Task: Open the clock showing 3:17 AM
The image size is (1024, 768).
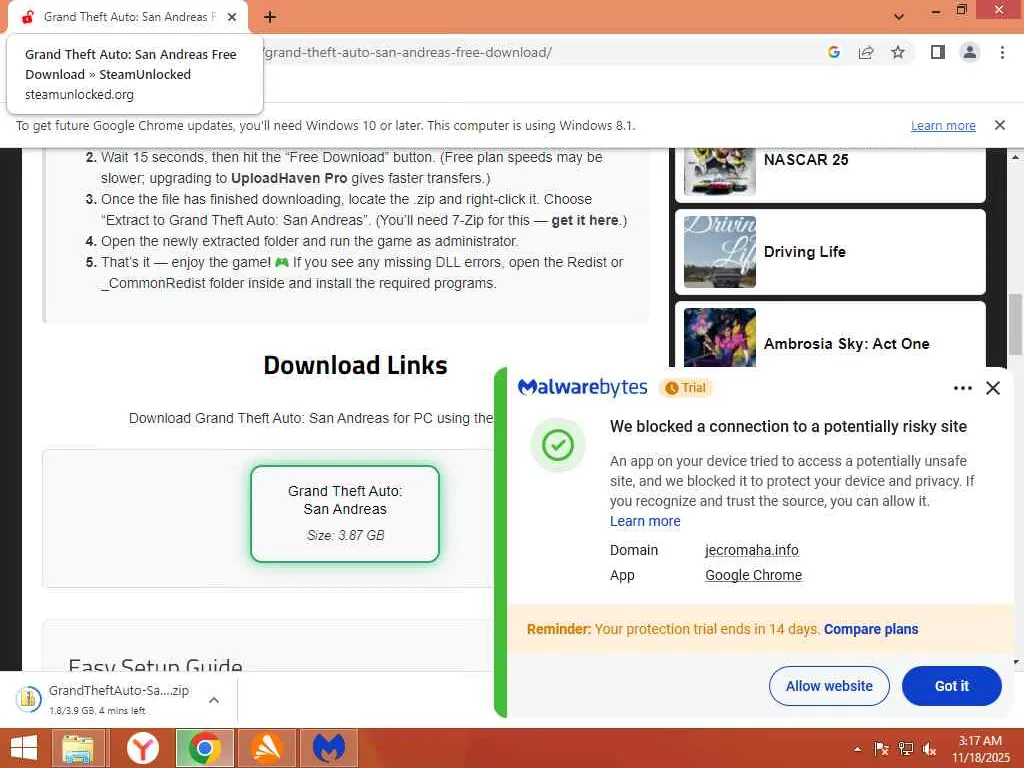Action: click(980, 748)
